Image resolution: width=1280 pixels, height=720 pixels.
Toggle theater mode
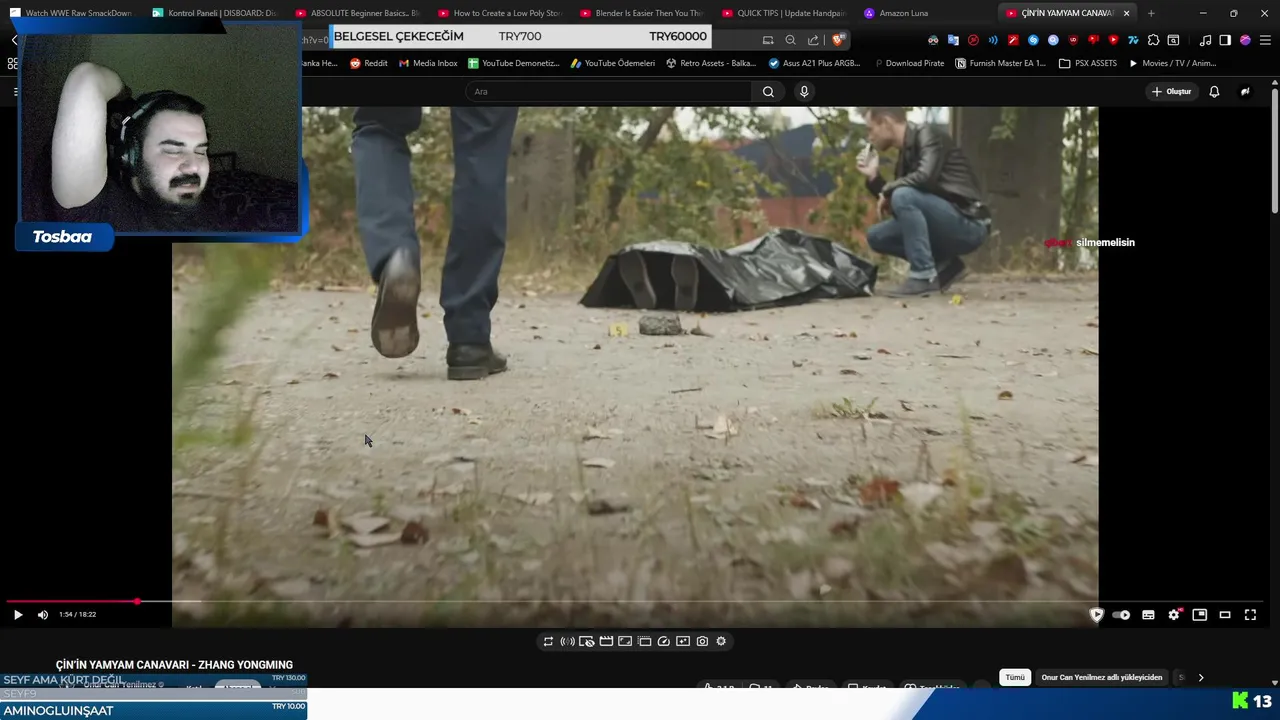[1225, 615]
